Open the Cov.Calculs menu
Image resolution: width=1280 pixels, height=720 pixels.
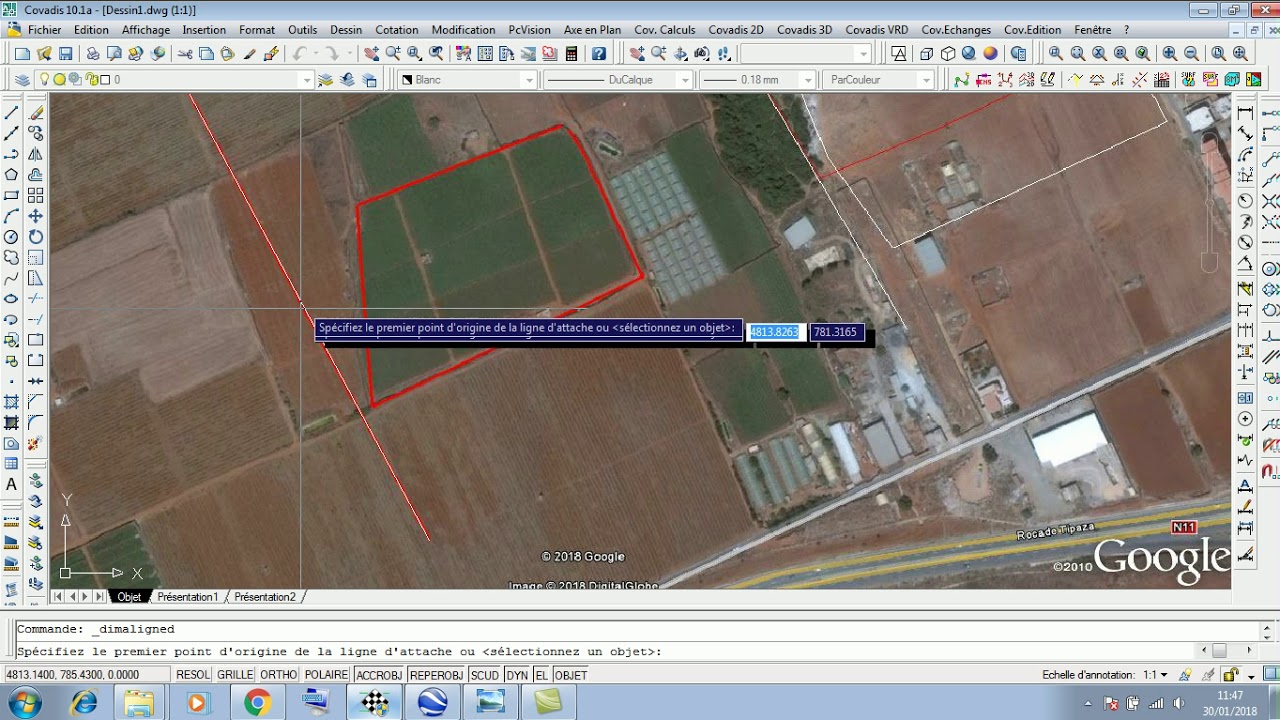(x=665, y=30)
